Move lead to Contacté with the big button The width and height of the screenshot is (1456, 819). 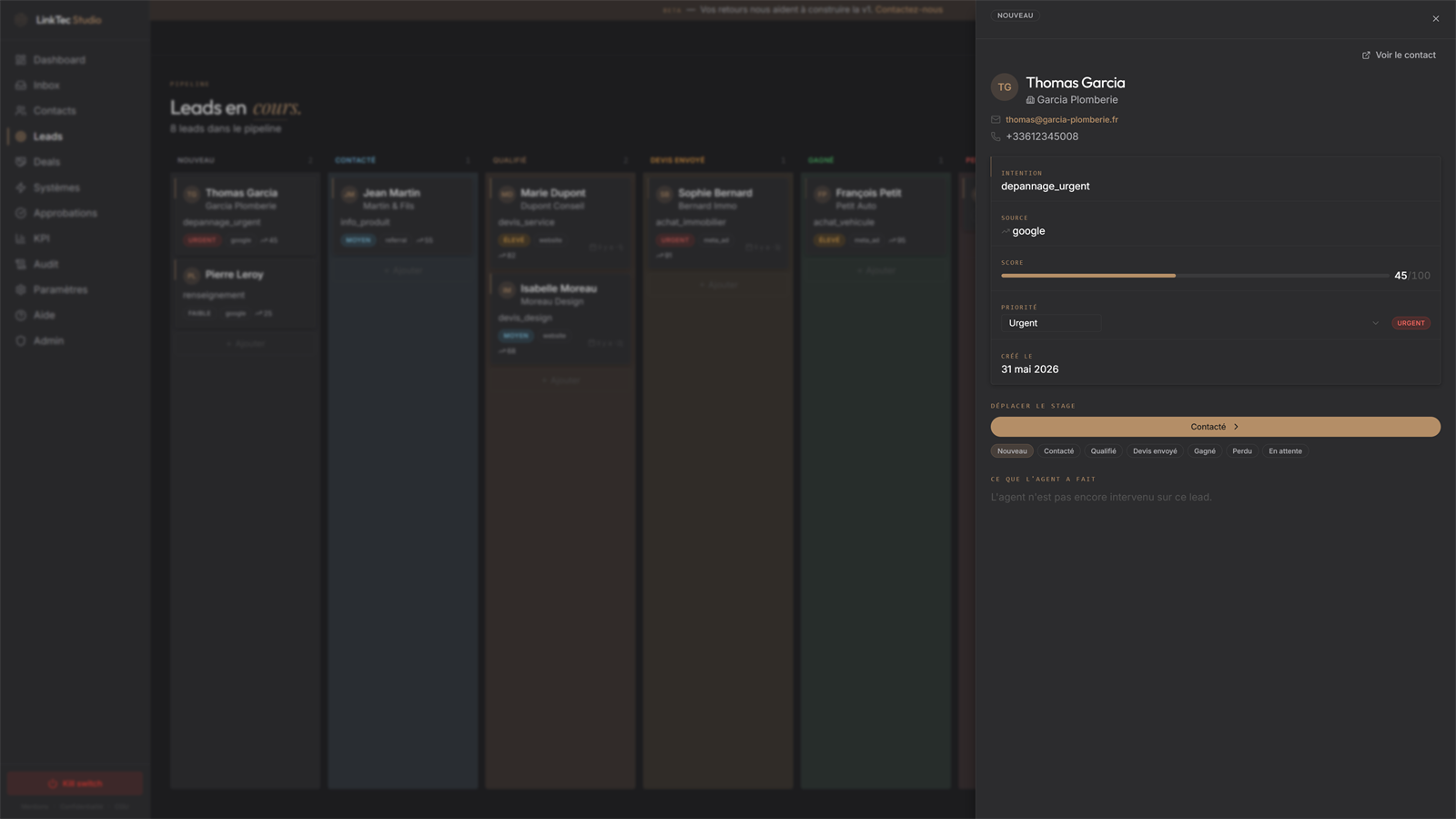point(1215,427)
